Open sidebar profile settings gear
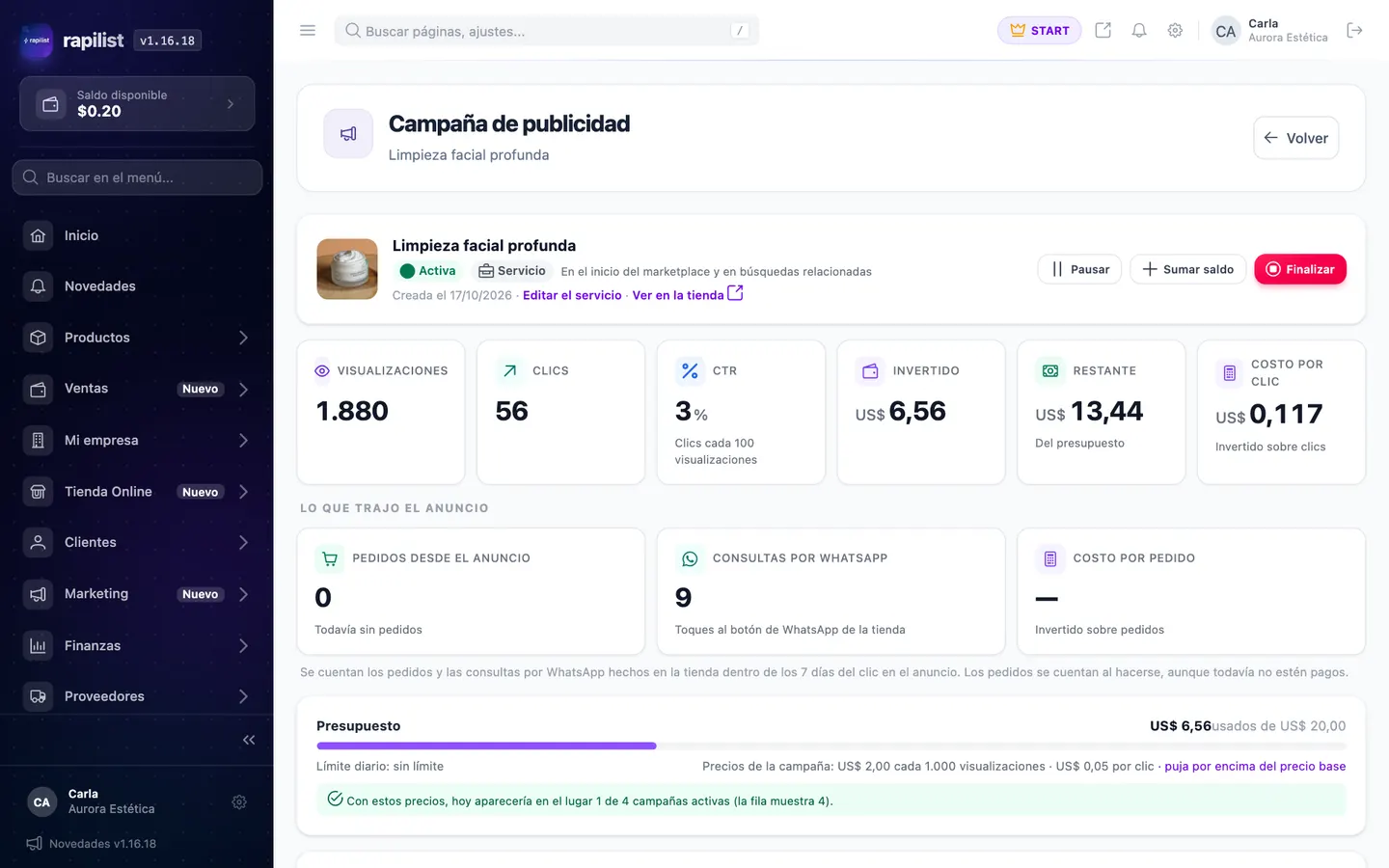 click(239, 802)
